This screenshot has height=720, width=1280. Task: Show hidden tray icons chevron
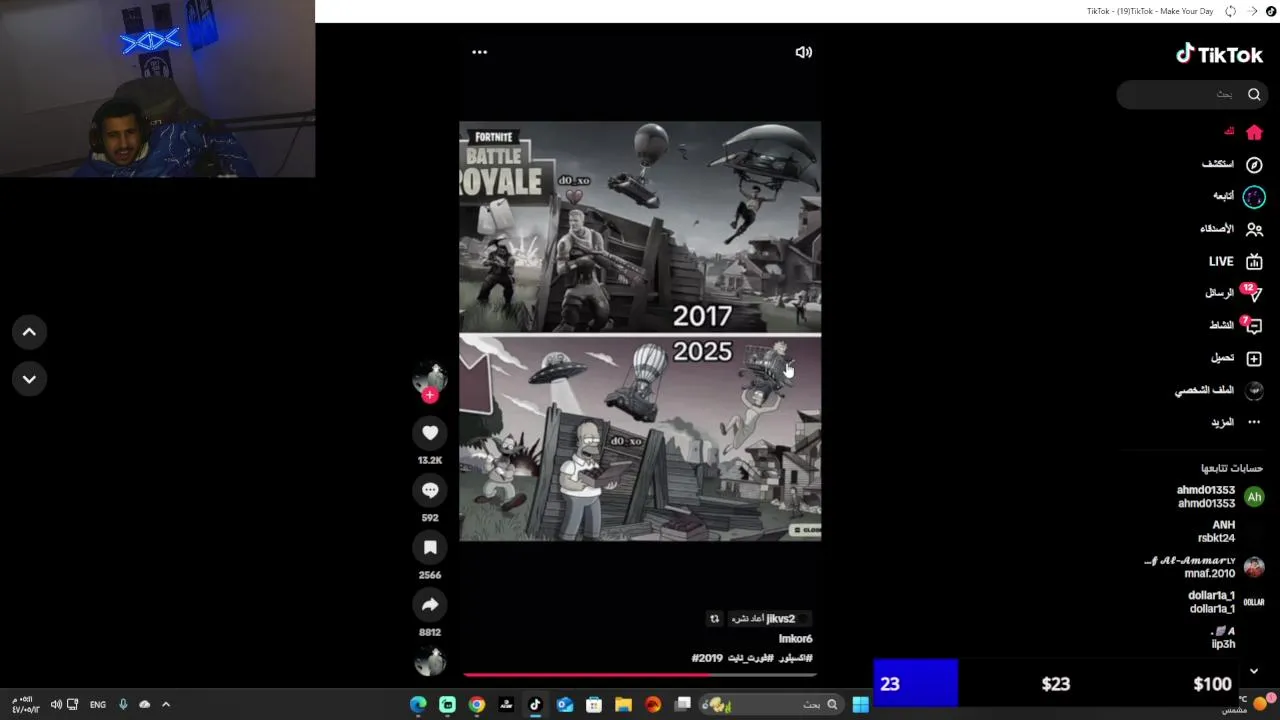(166, 704)
